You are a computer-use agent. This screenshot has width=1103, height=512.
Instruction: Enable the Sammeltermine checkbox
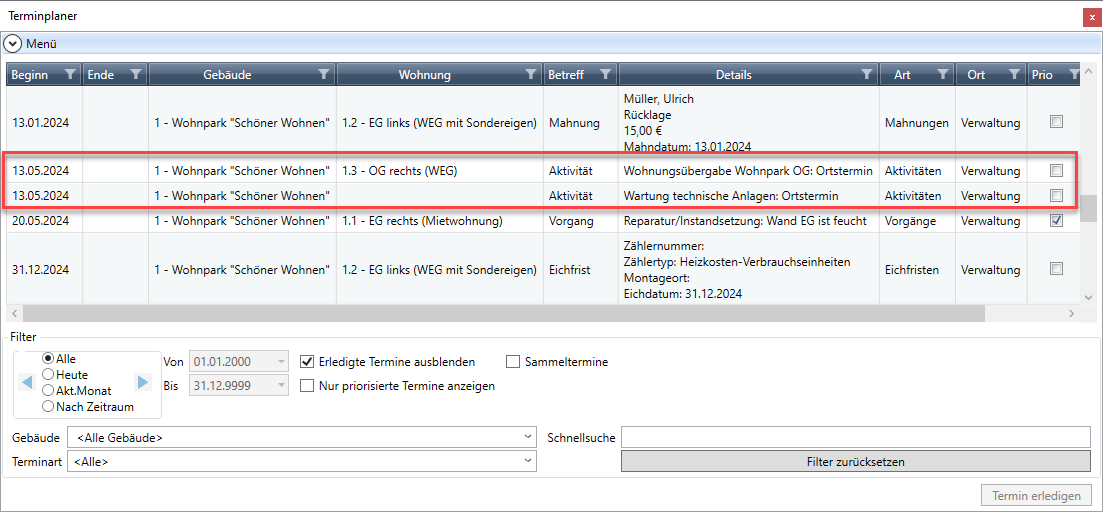coord(514,362)
